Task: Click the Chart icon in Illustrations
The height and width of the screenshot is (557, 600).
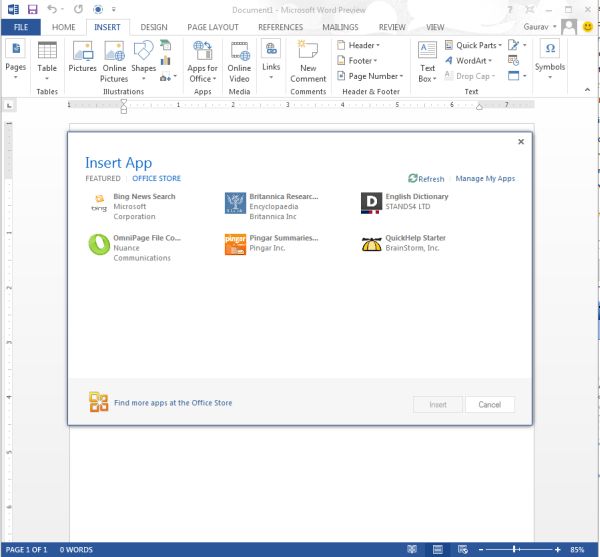Action: 165,60
